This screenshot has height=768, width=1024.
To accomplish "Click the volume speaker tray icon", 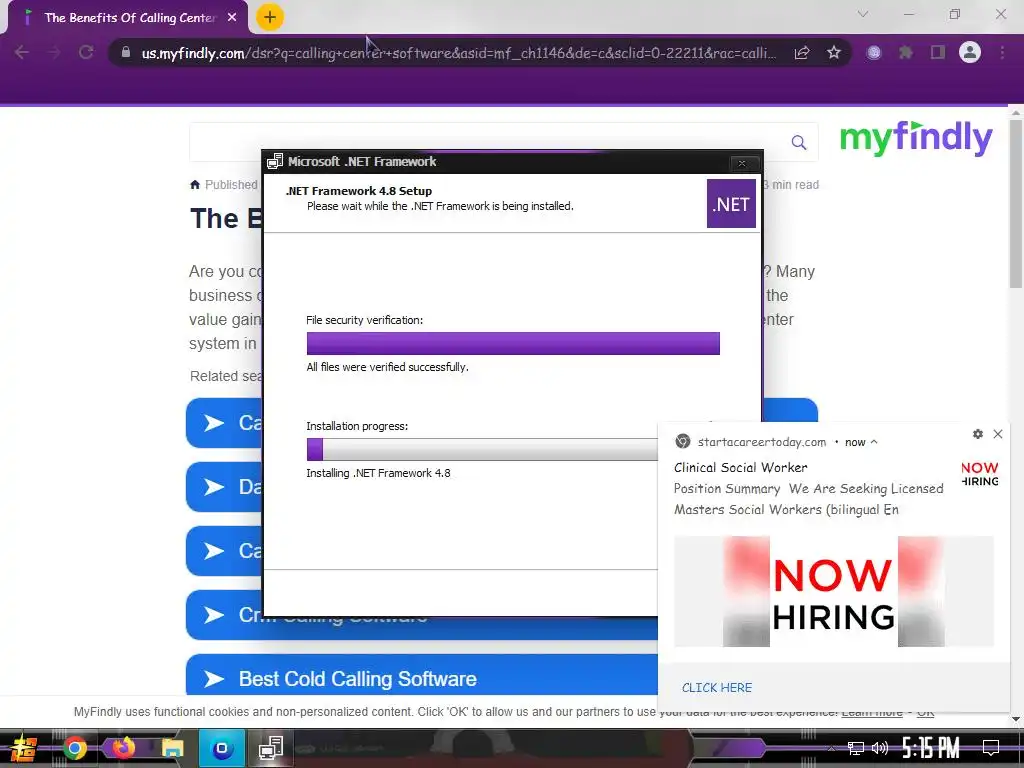I will pyautogui.click(x=880, y=748).
